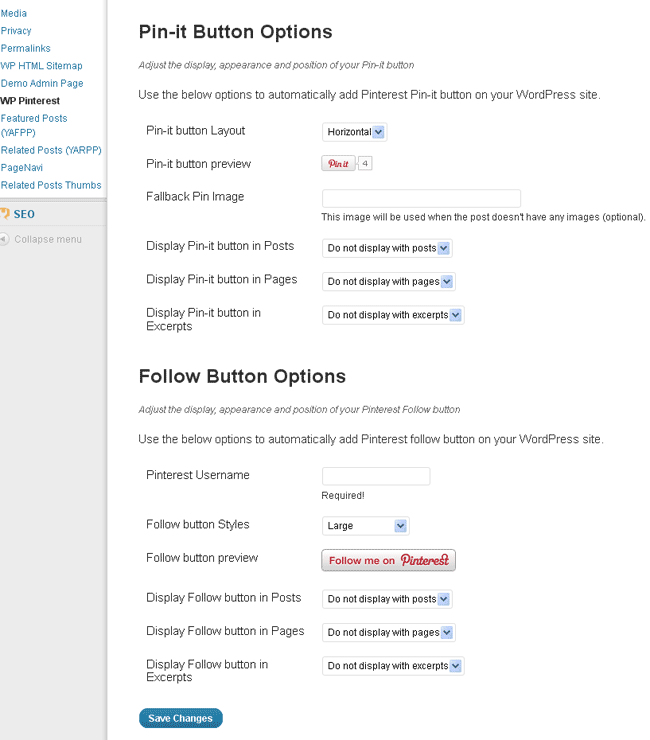Image resolution: width=650 pixels, height=740 pixels.
Task: Click the Follow me on Pinterest preview button
Action: [388, 560]
